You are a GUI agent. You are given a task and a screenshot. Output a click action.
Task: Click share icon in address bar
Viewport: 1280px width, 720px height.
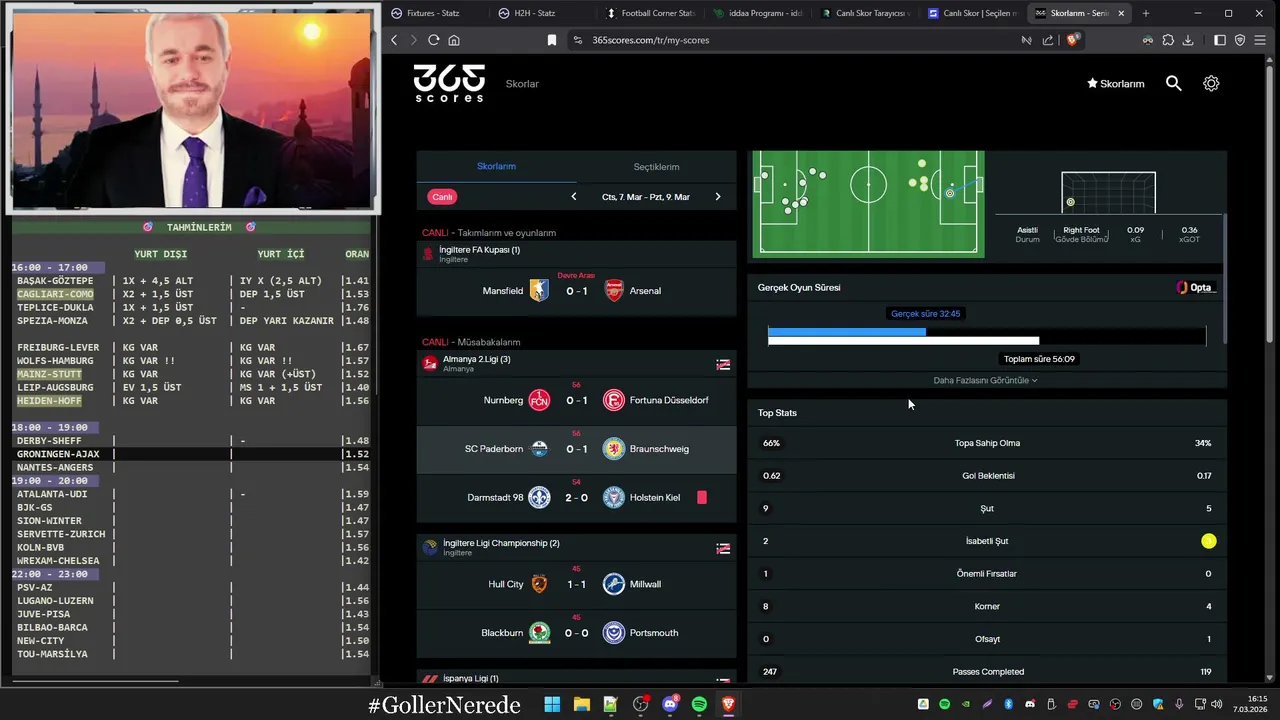click(1048, 40)
